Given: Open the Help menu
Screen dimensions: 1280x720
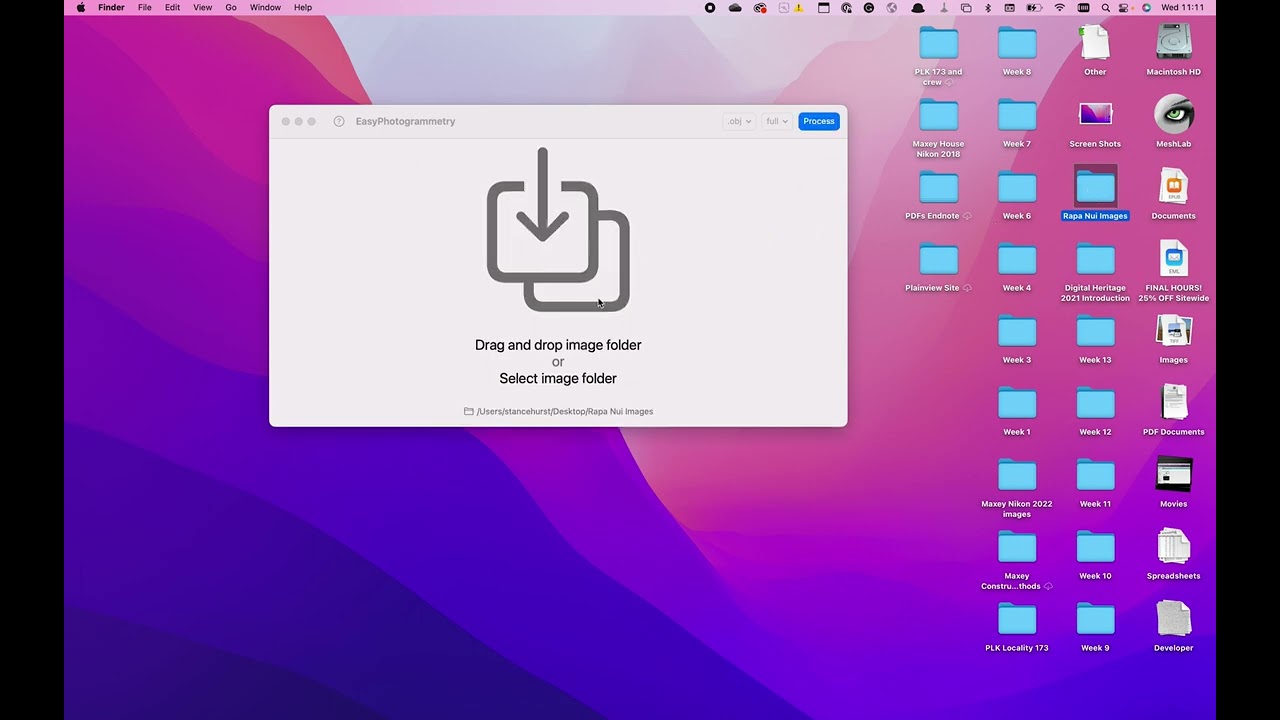Looking at the screenshot, I should (303, 7).
